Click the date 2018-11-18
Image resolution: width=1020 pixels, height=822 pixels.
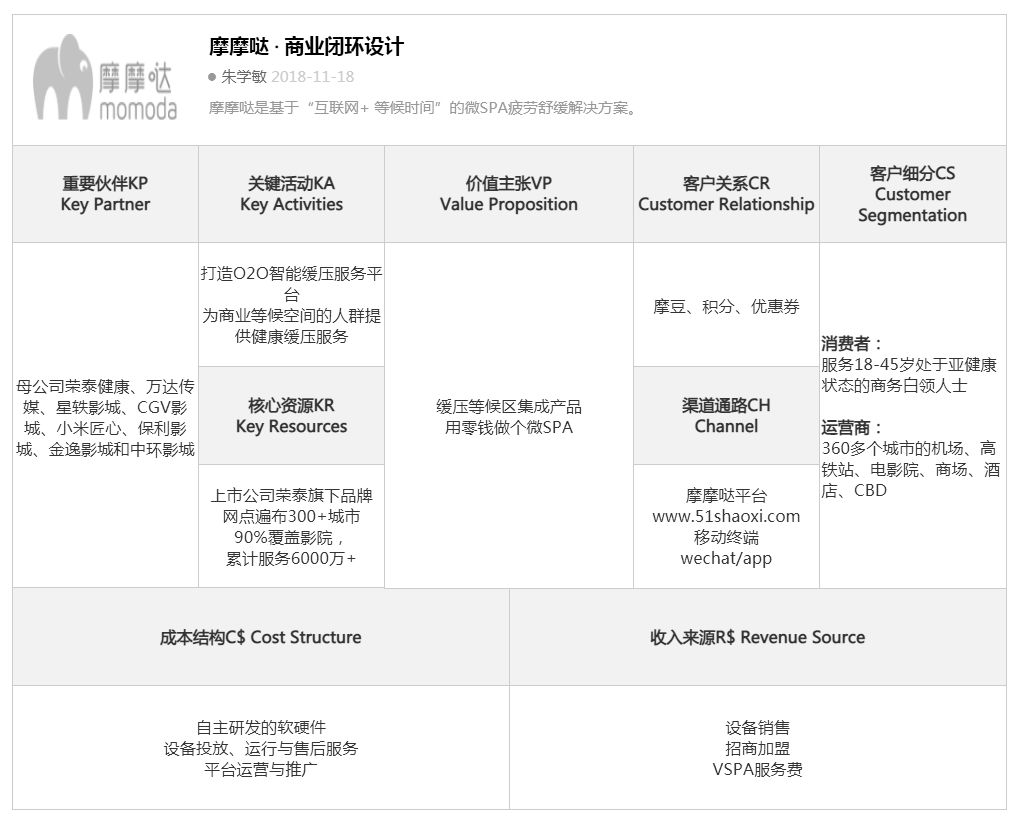pyautogui.click(x=313, y=77)
